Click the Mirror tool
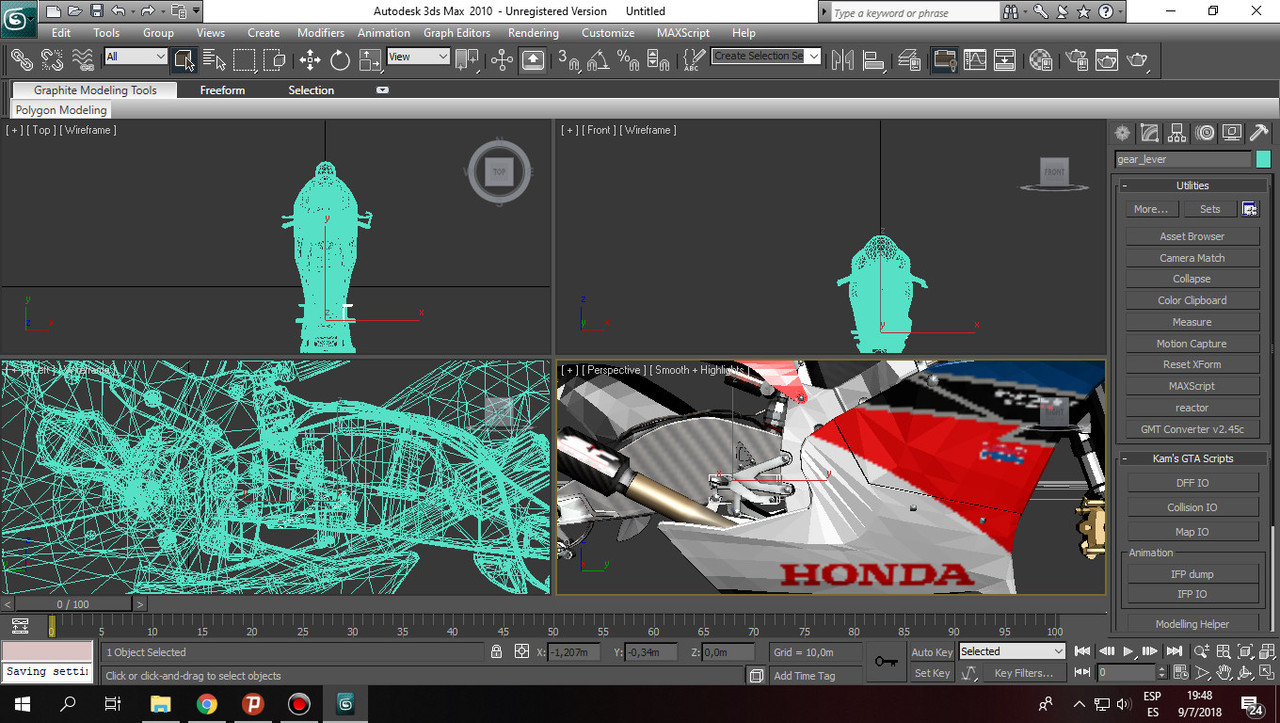The width and height of the screenshot is (1280, 723). click(843, 60)
